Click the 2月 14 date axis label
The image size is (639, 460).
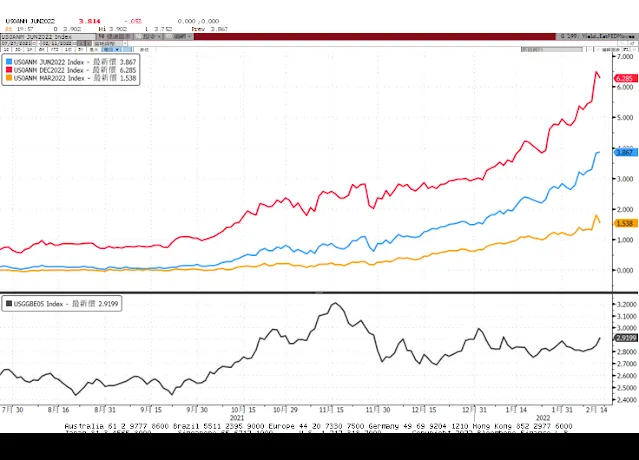point(596,409)
